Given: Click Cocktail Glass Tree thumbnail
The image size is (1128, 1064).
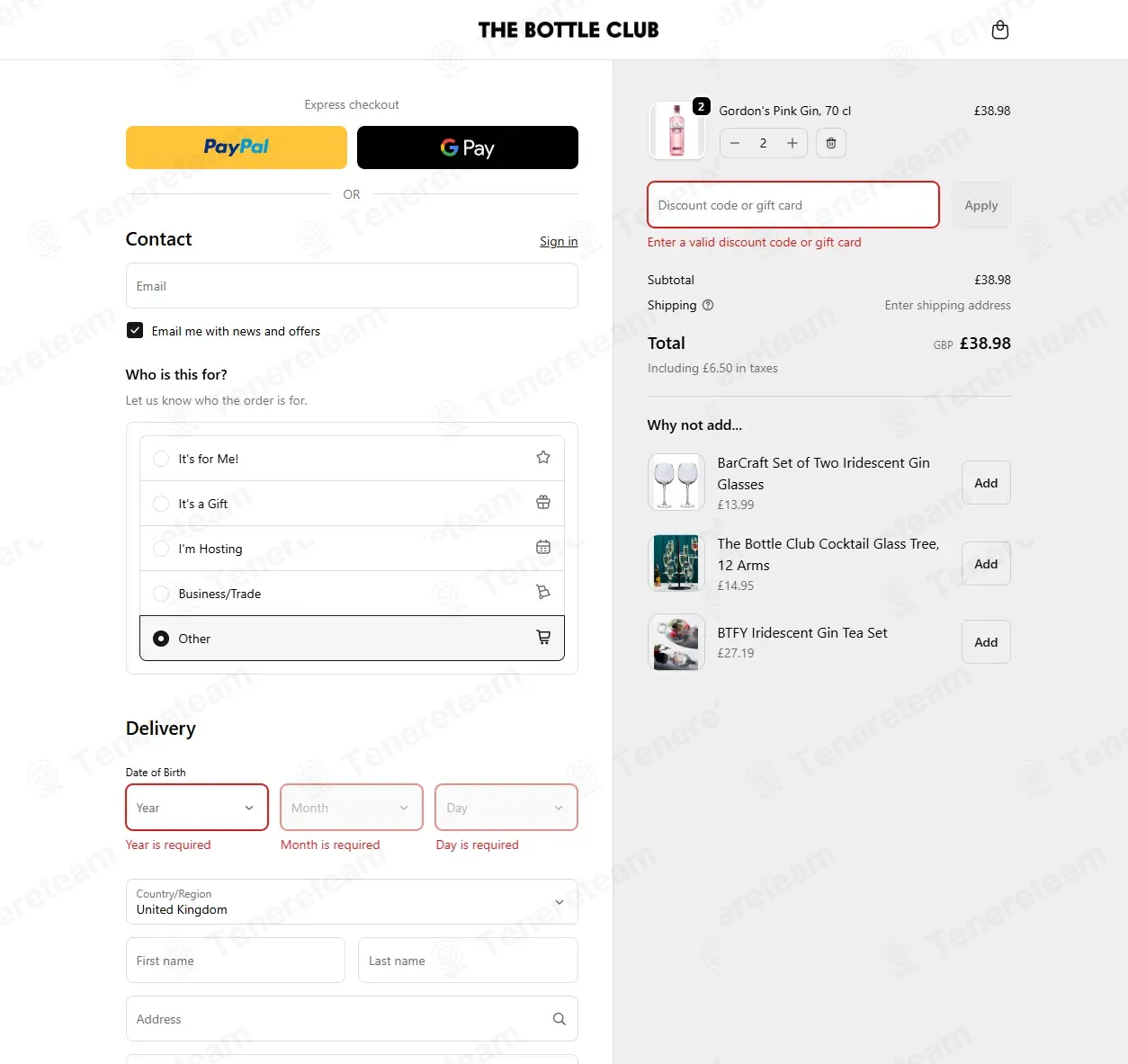Looking at the screenshot, I should tap(676, 563).
